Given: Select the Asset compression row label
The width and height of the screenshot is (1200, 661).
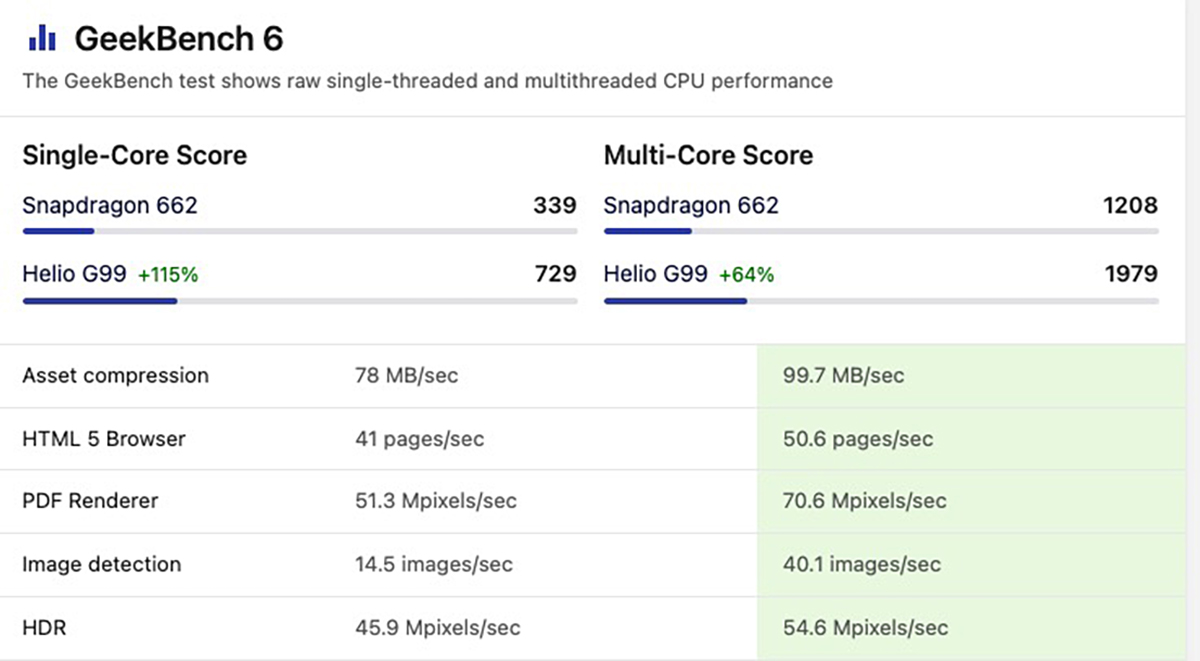Looking at the screenshot, I should click(116, 376).
